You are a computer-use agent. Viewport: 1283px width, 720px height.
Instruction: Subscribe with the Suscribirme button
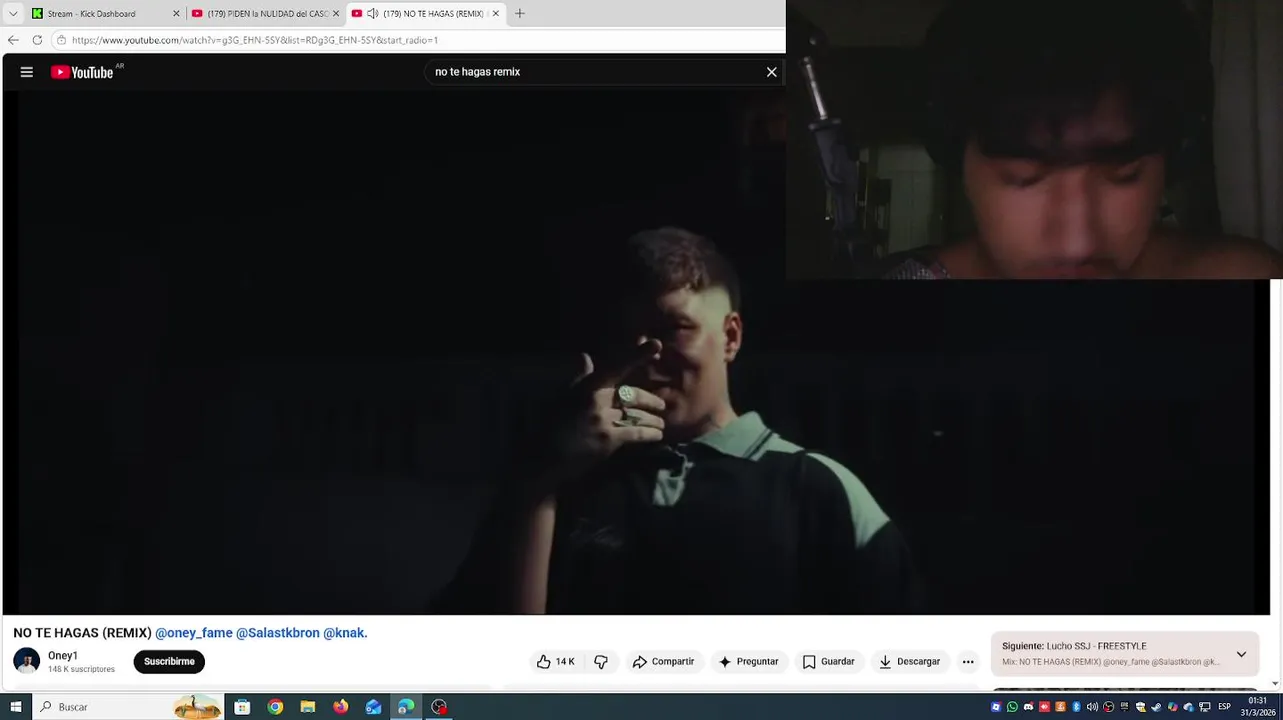click(x=169, y=661)
